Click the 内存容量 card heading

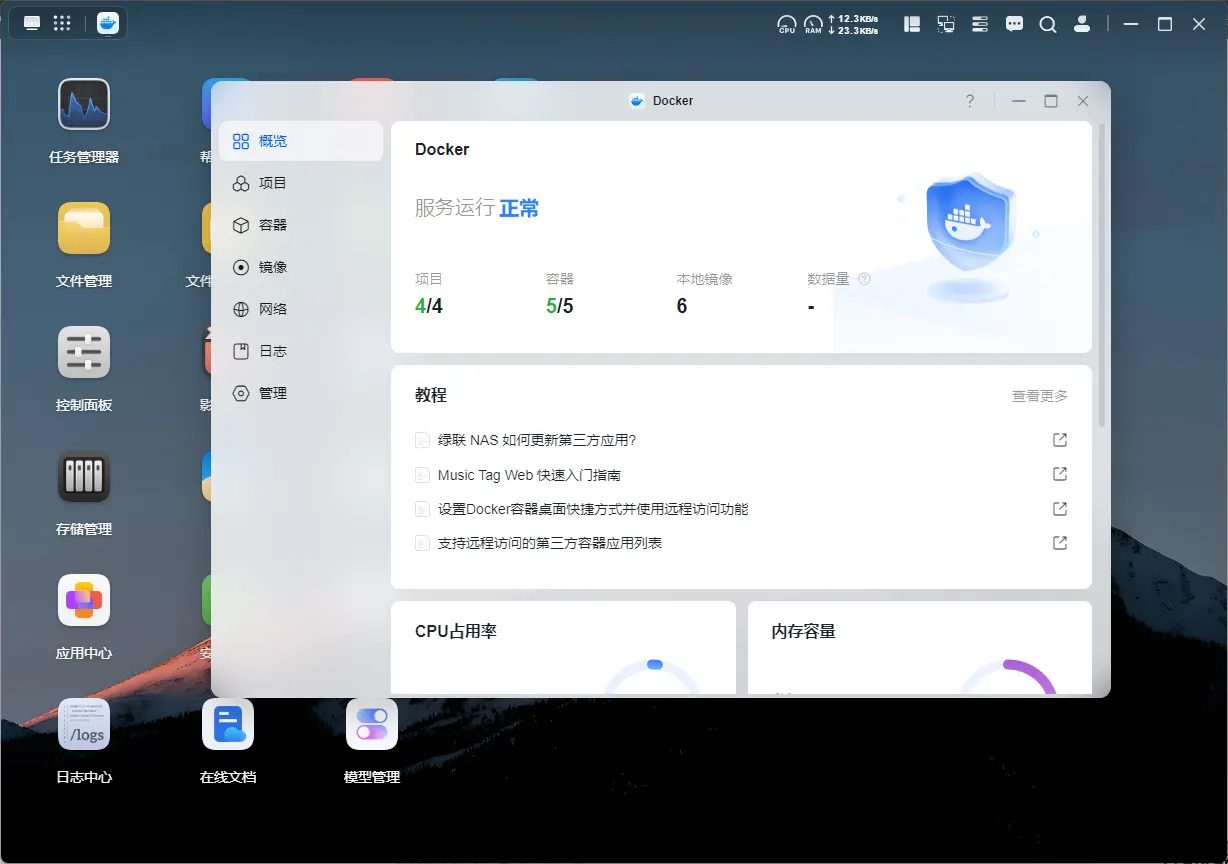(x=804, y=631)
